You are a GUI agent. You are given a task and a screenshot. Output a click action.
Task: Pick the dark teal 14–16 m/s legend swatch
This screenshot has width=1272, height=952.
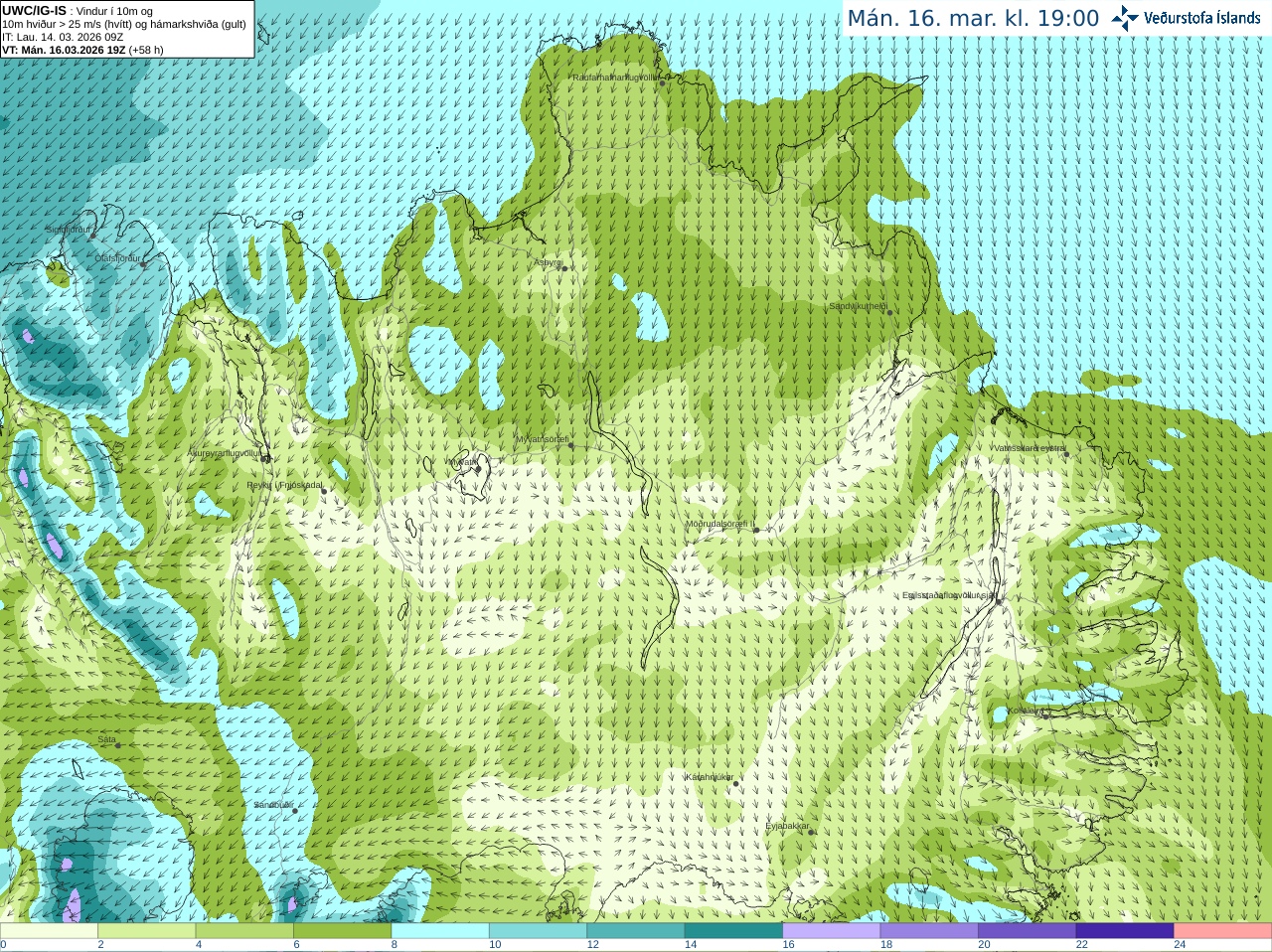(x=734, y=931)
